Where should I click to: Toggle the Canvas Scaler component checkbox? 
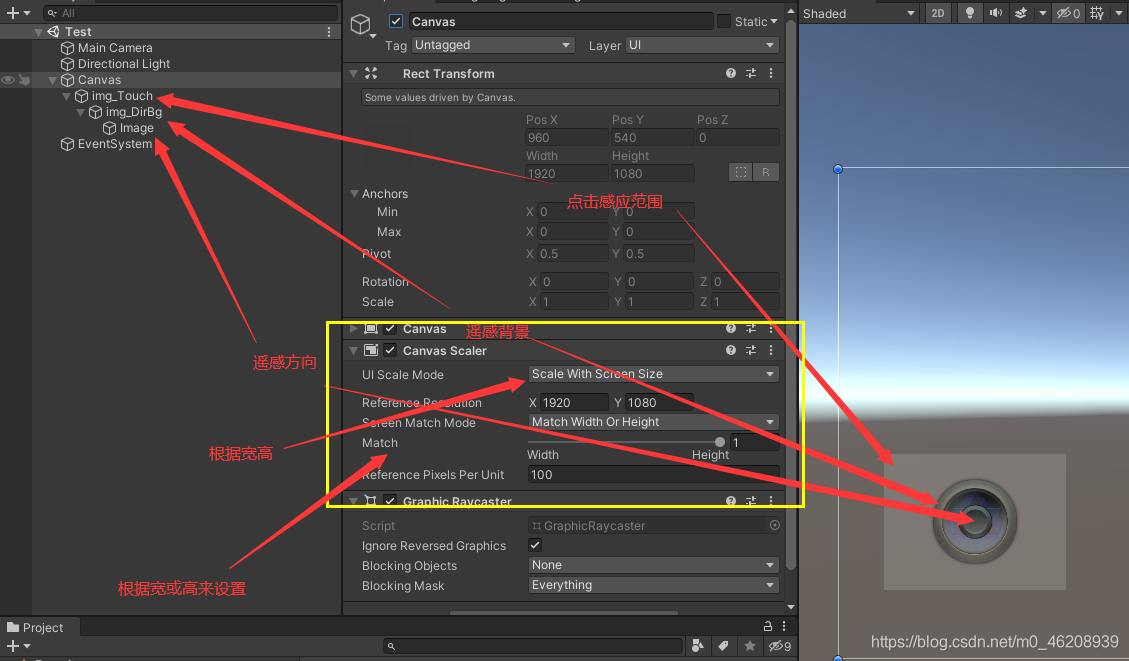(x=390, y=350)
